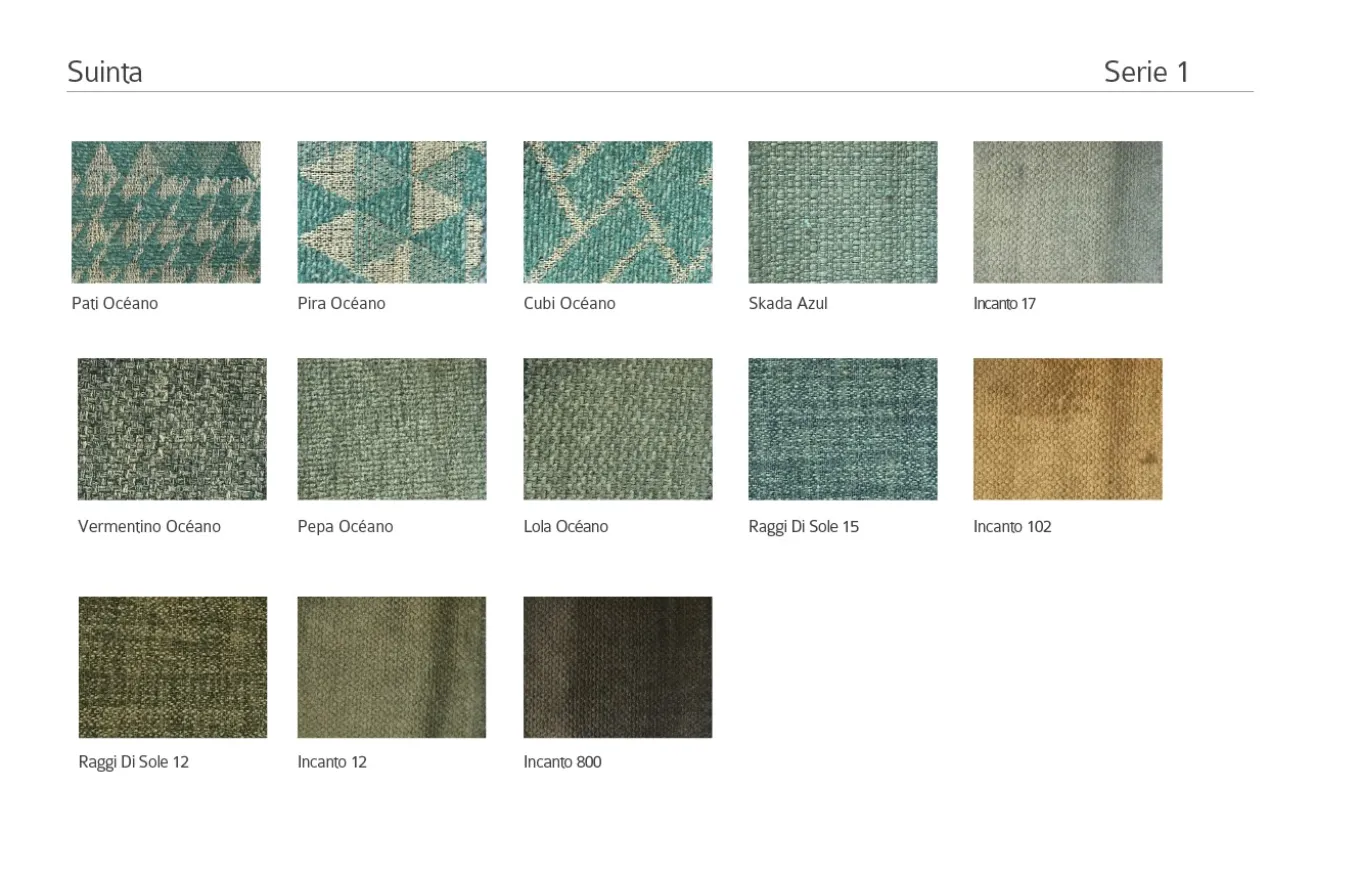The height and width of the screenshot is (875, 1360).
Task: Click the Raggi Di Sole 15 label
Action: [x=803, y=526]
